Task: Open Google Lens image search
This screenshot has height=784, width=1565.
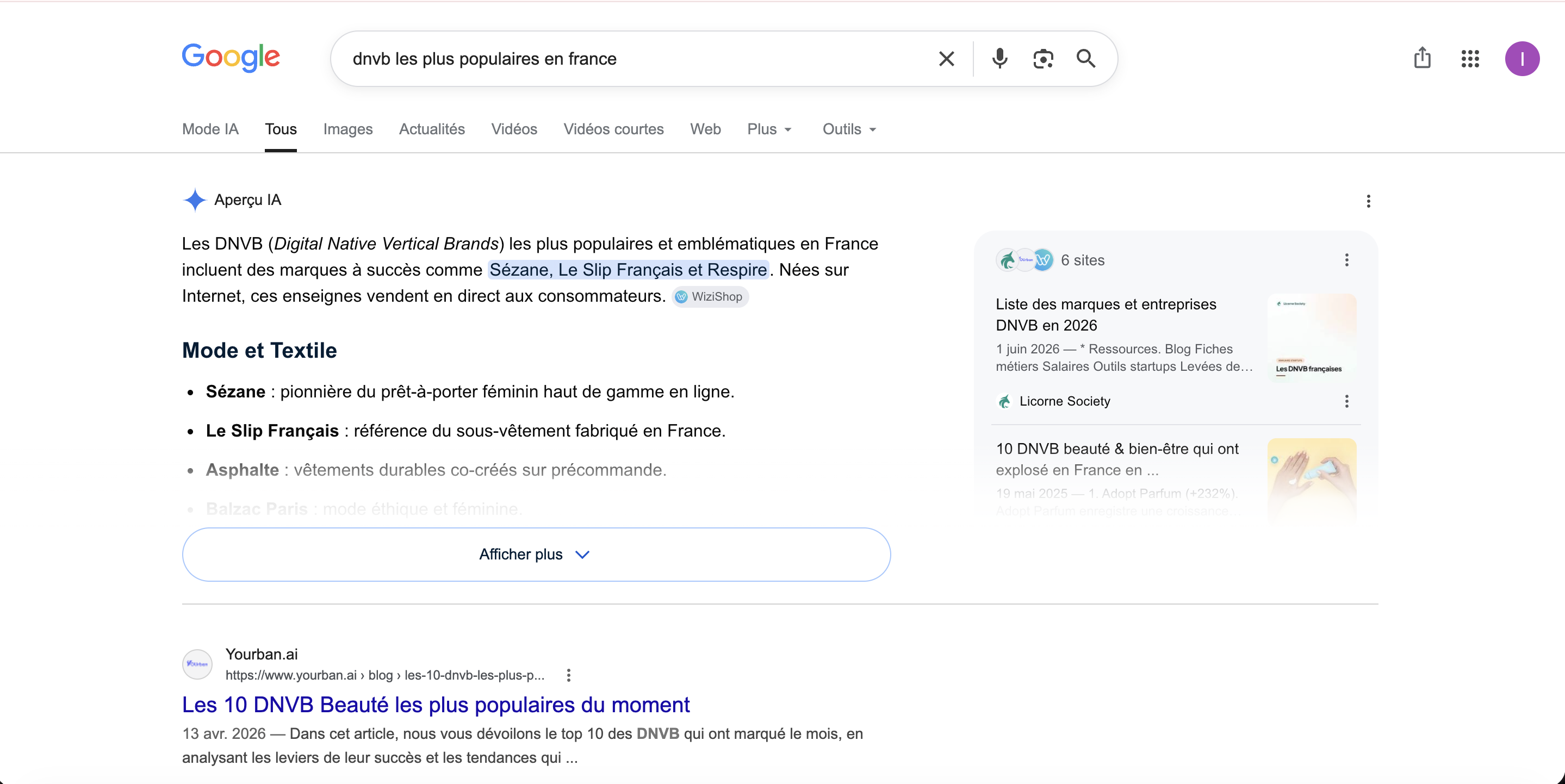Action: click(1042, 59)
